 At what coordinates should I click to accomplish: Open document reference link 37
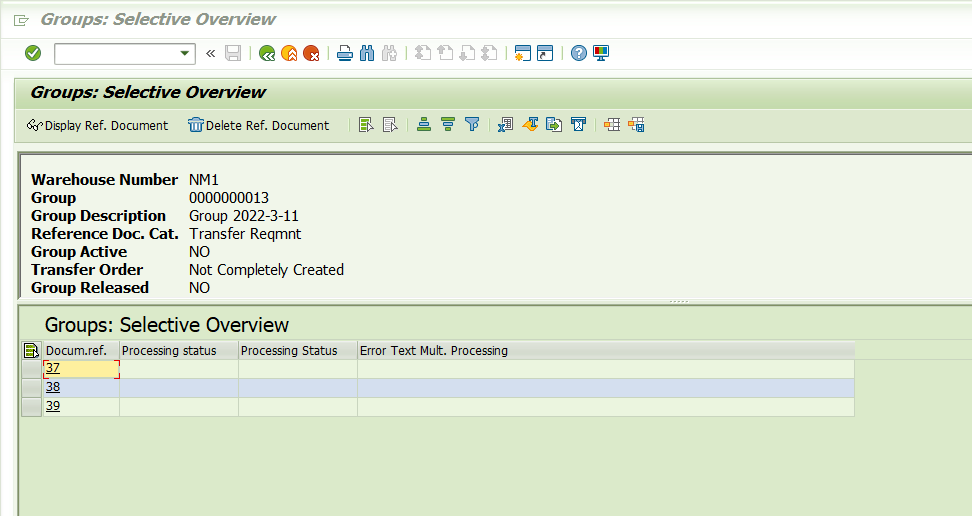pos(53,368)
